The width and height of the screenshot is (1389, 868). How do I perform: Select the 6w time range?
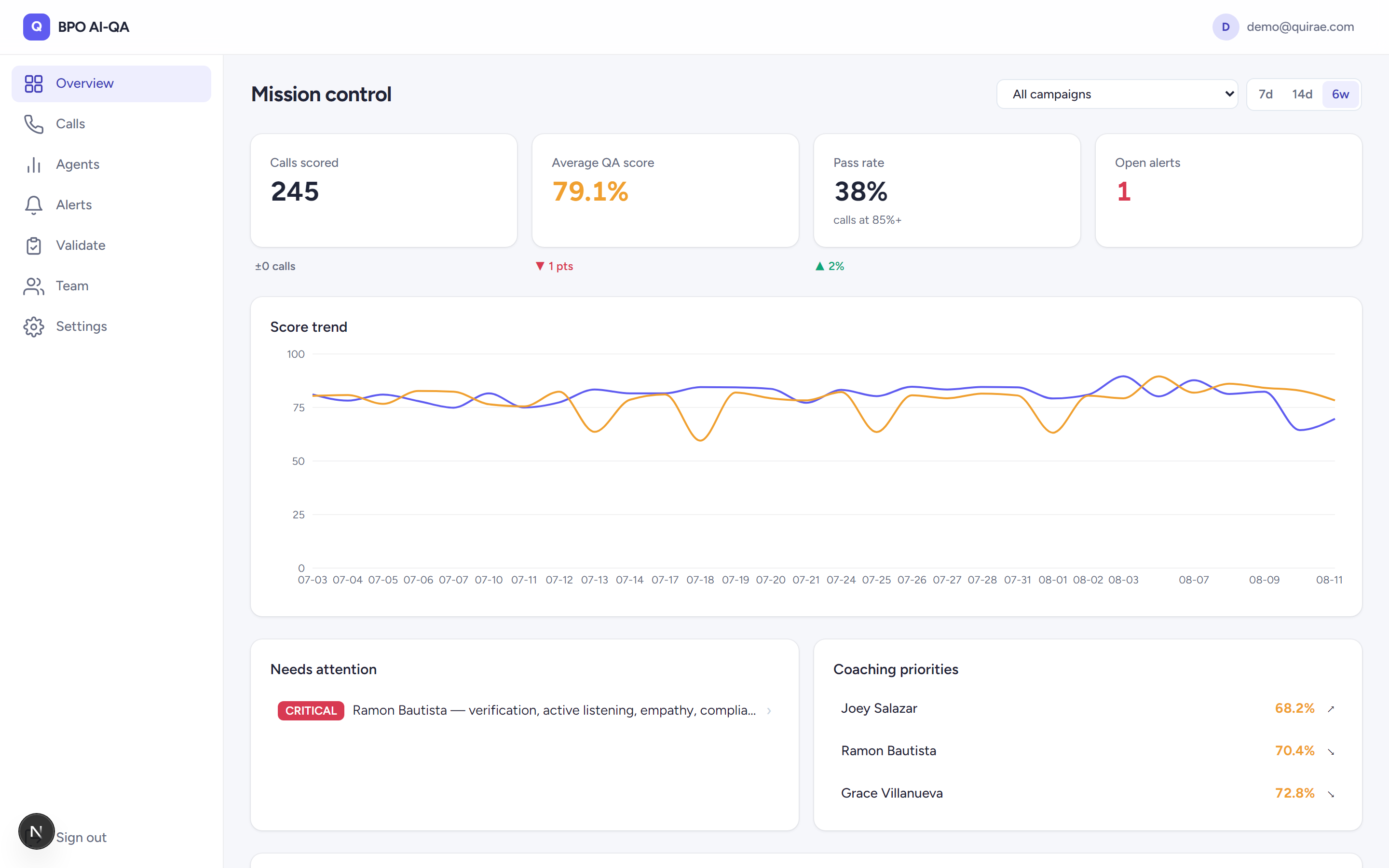[1340, 94]
